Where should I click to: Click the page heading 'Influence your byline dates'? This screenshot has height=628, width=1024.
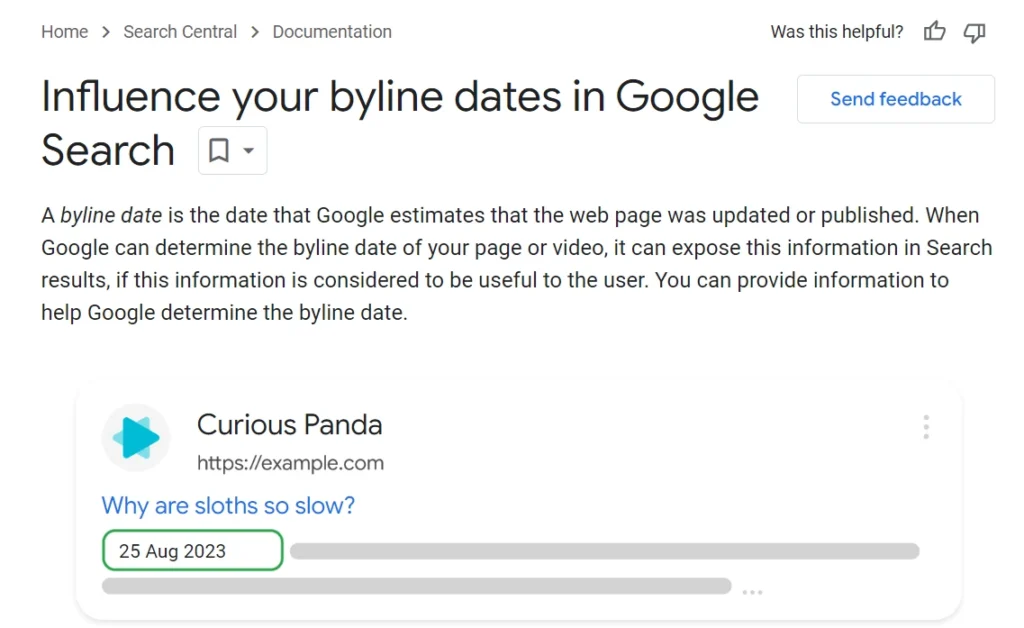click(x=400, y=123)
